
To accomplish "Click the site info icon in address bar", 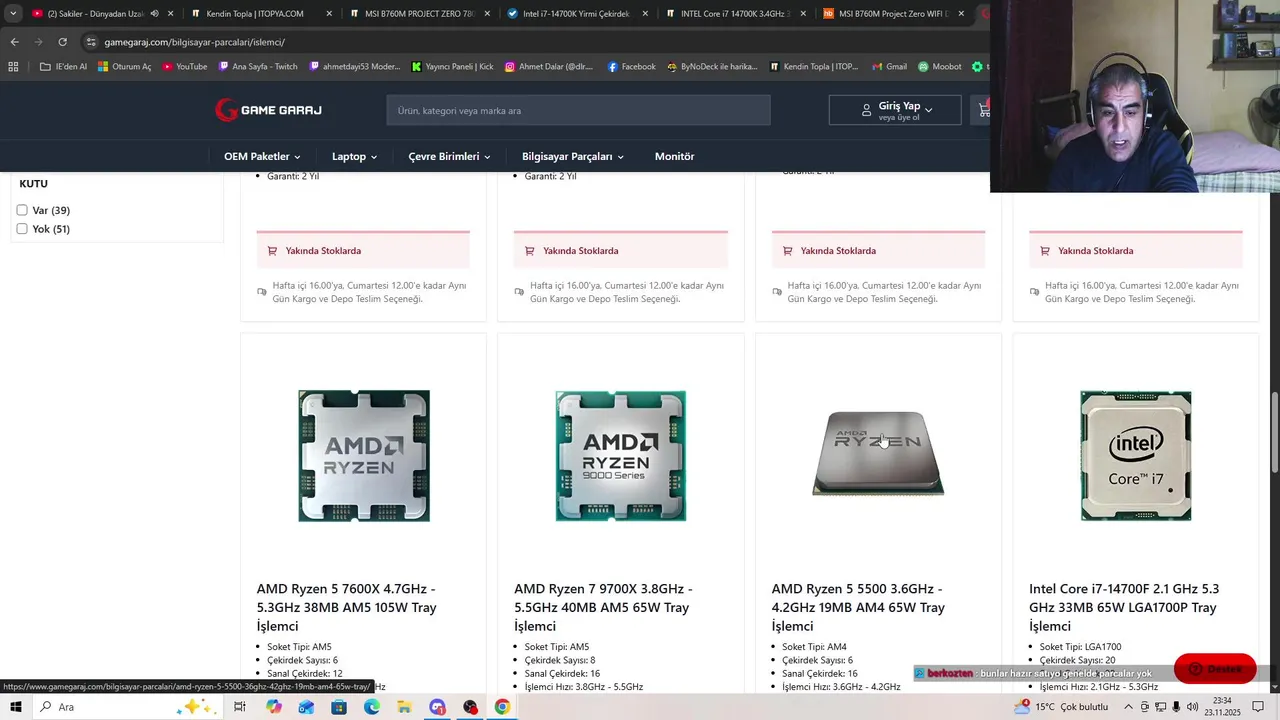I will pyautogui.click(x=91, y=42).
